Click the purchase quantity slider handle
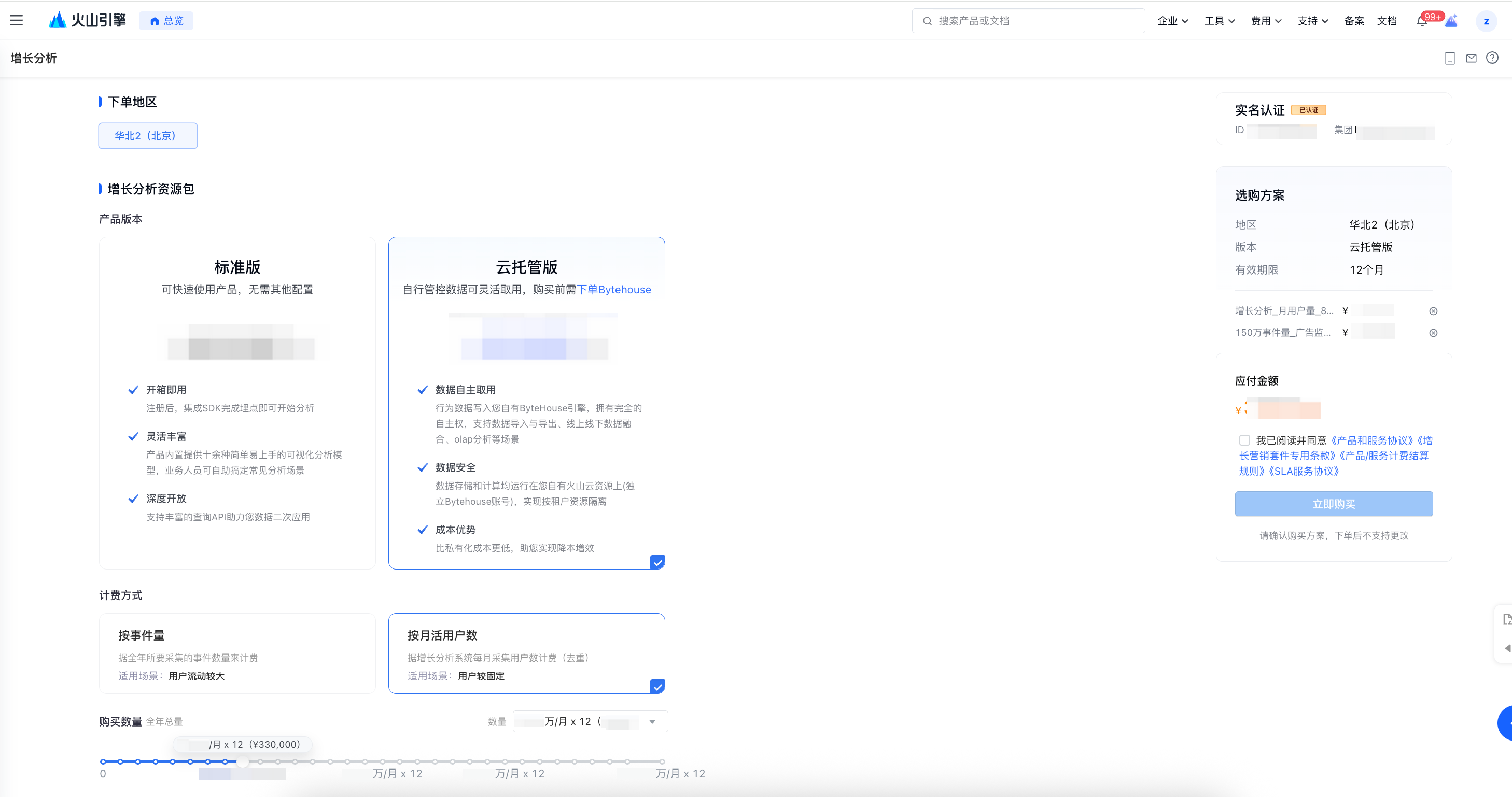Screen dimensions: 1512x797 pyautogui.click(x=243, y=762)
